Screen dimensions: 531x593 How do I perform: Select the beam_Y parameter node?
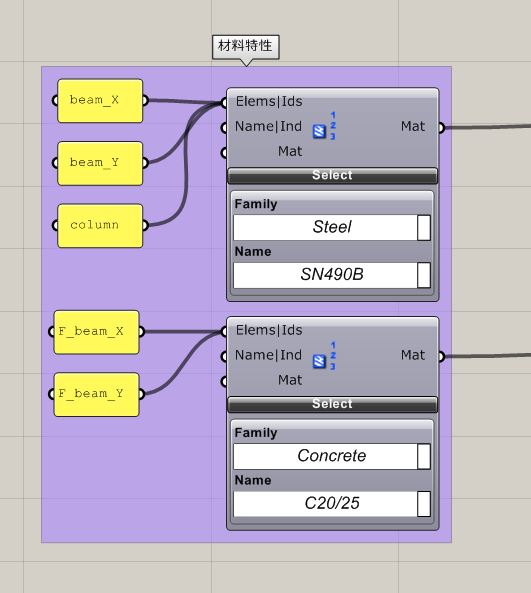[x=100, y=163]
